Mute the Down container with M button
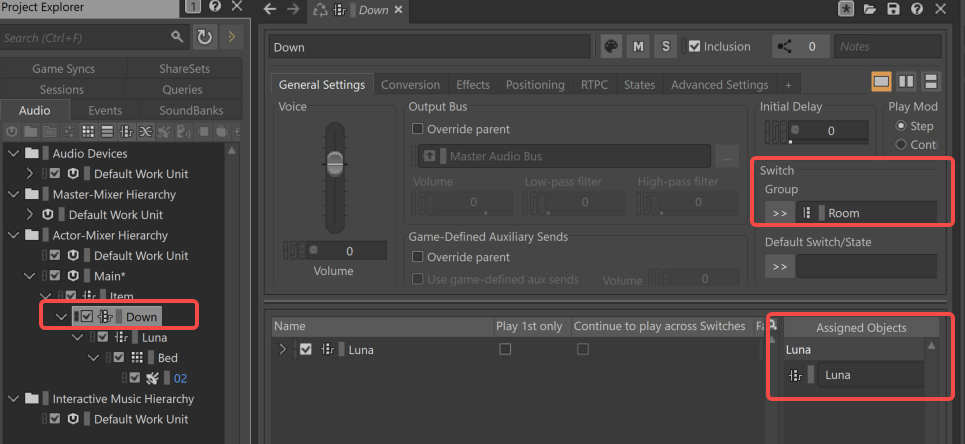The width and height of the screenshot is (965, 444). coord(637,46)
